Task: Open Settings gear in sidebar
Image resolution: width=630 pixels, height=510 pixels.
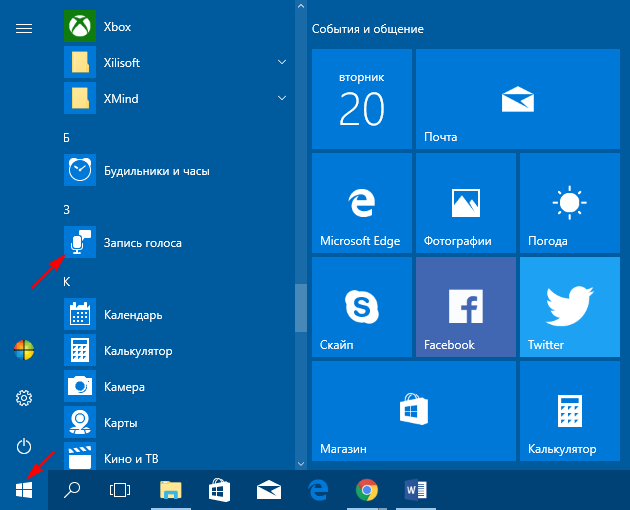Action: (x=24, y=399)
